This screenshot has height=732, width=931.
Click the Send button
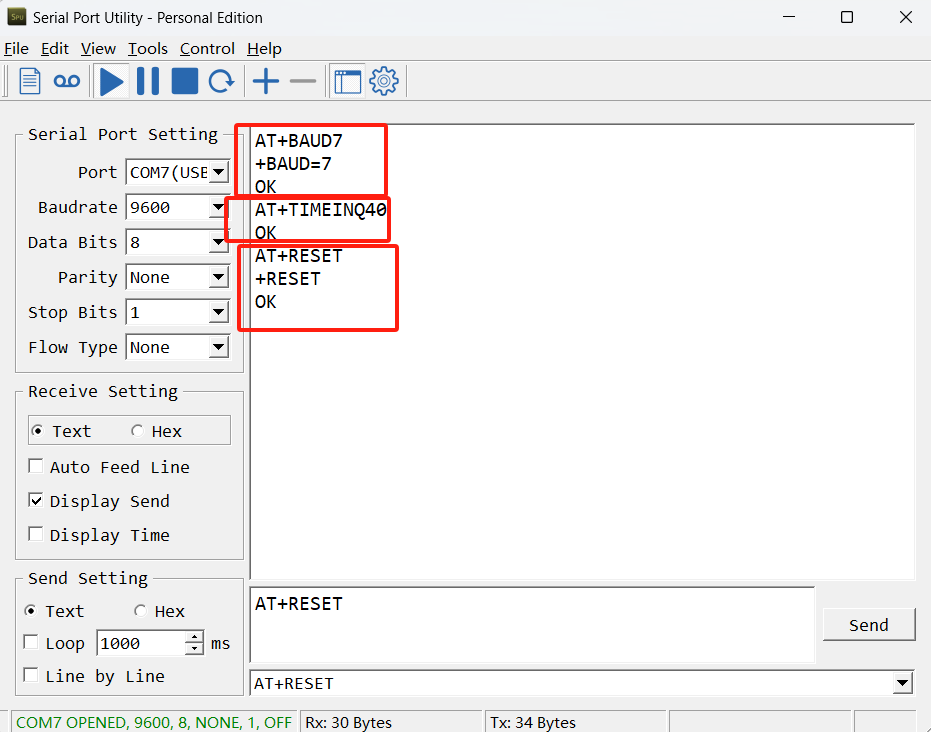pos(869,625)
